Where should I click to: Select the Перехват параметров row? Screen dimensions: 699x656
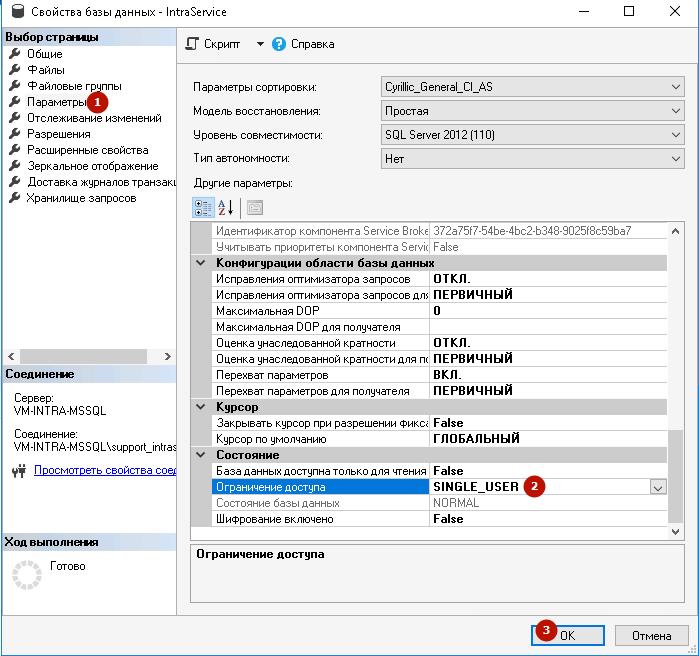[439, 375]
